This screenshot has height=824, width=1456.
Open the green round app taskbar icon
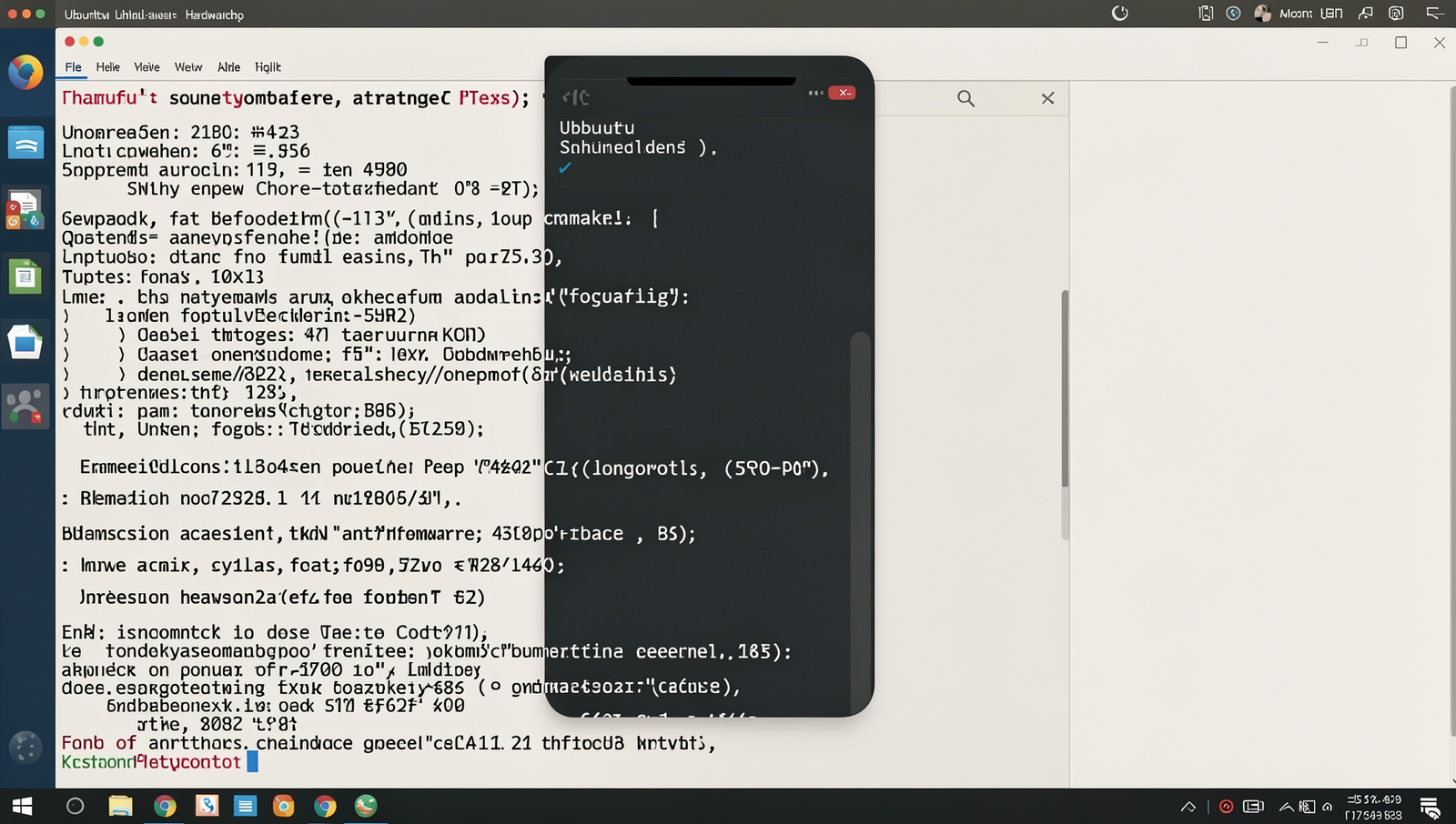366,806
